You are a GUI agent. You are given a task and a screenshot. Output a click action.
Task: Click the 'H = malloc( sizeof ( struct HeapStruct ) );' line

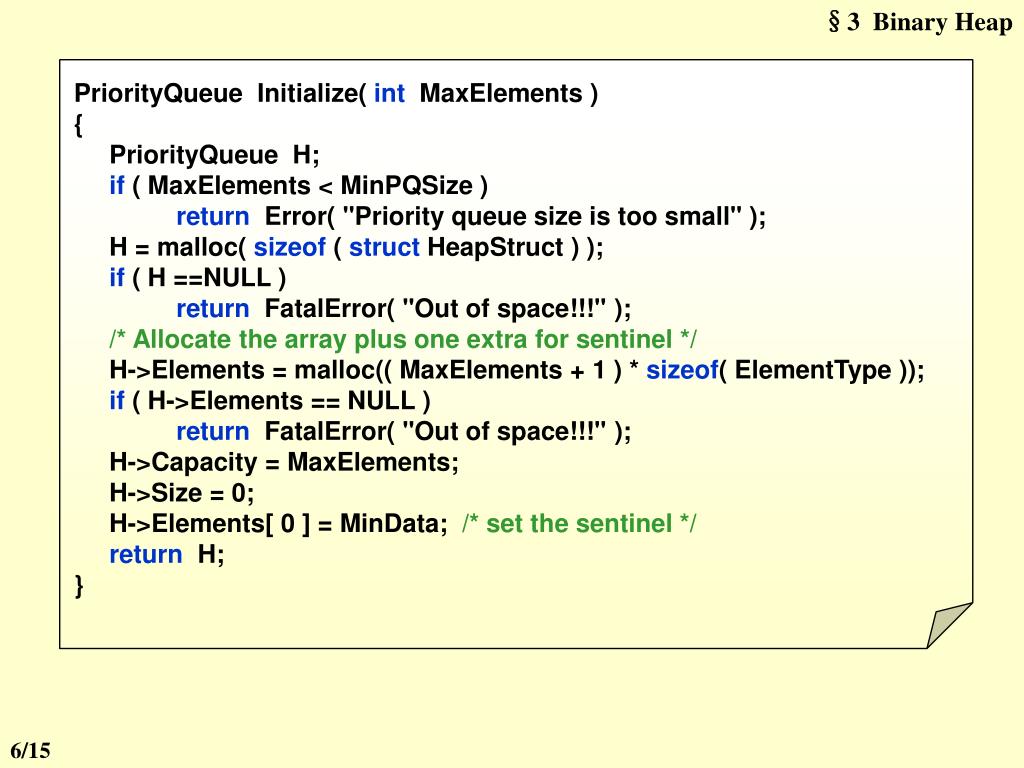click(357, 248)
